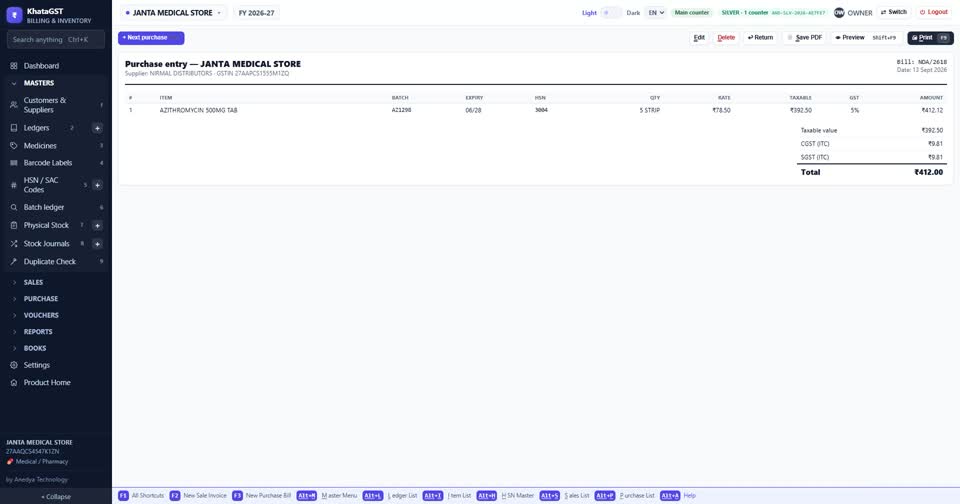Open Stock Journals via shuffle icon
Screen dimensions: 960x504
click(13, 244)
